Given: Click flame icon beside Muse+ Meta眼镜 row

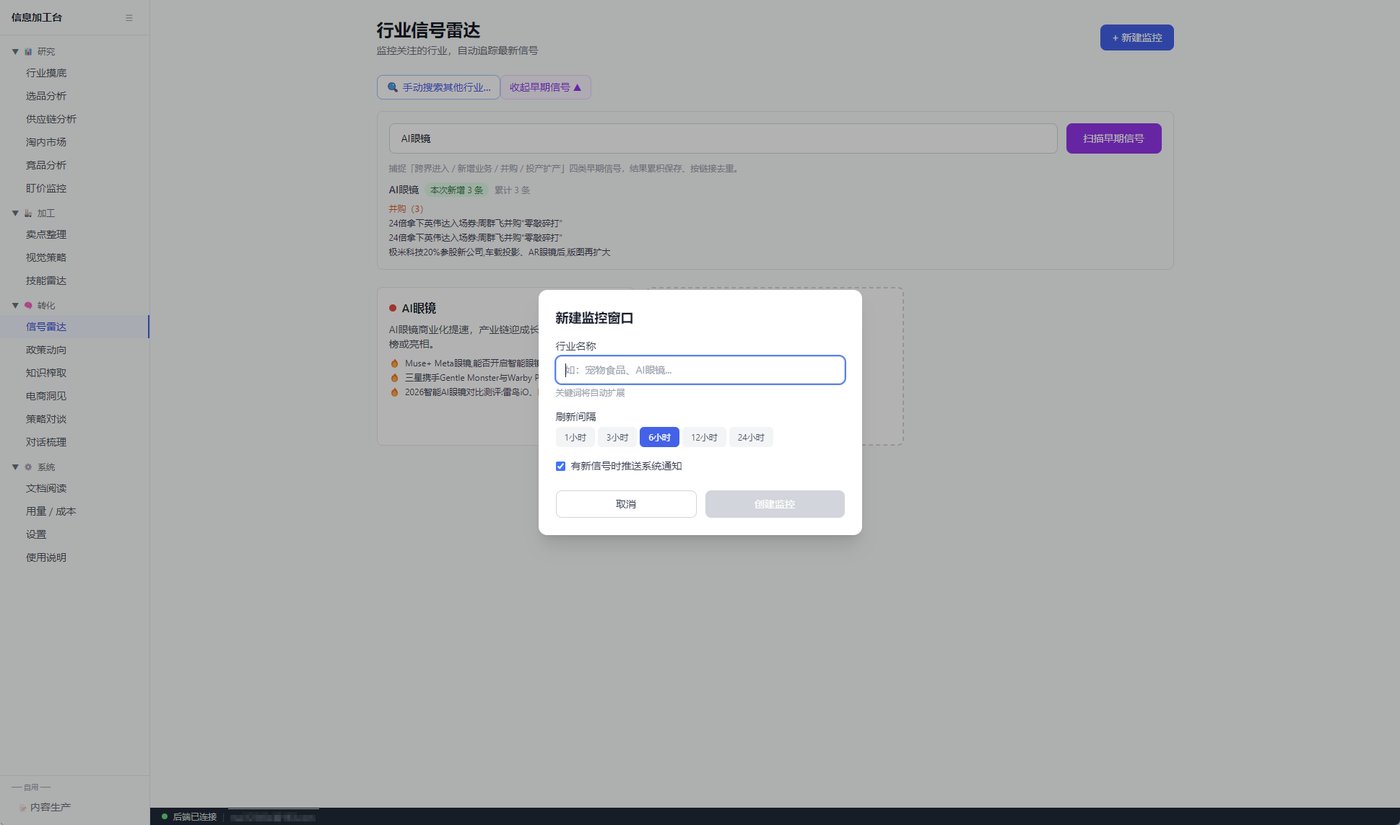Looking at the screenshot, I should click(394, 364).
